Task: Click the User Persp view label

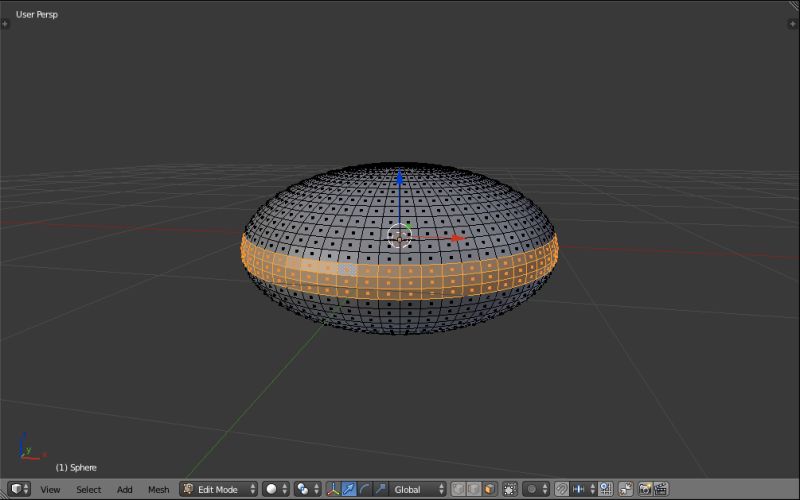Action: [x=37, y=14]
